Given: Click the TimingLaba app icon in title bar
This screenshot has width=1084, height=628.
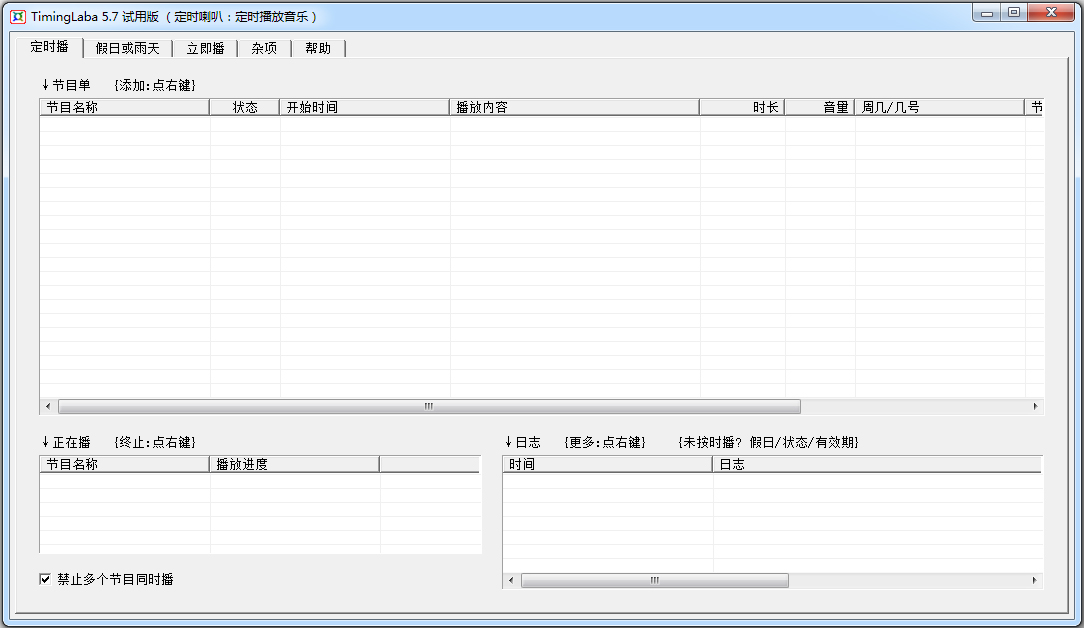Looking at the screenshot, I should pyautogui.click(x=17, y=16).
